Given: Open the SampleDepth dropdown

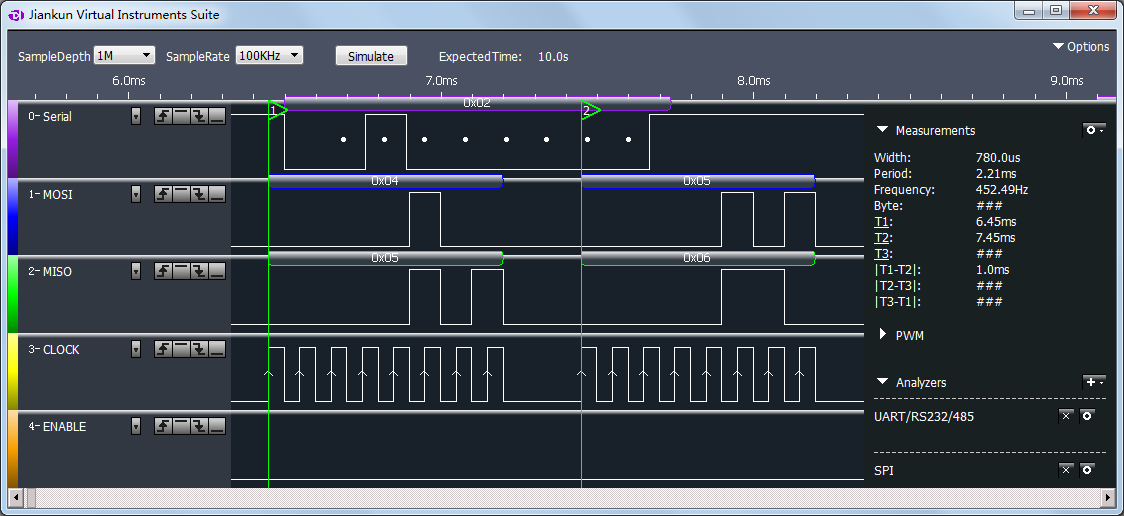Looking at the screenshot, I should [x=125, y=56].
